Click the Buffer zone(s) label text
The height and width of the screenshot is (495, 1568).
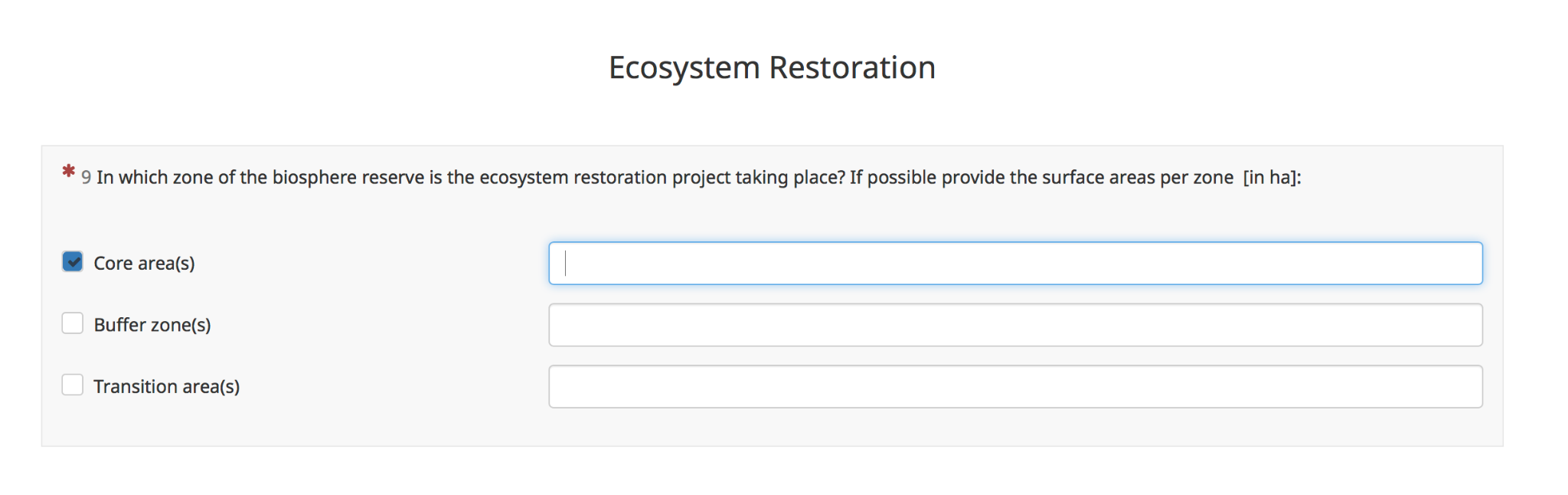point(152,325)
